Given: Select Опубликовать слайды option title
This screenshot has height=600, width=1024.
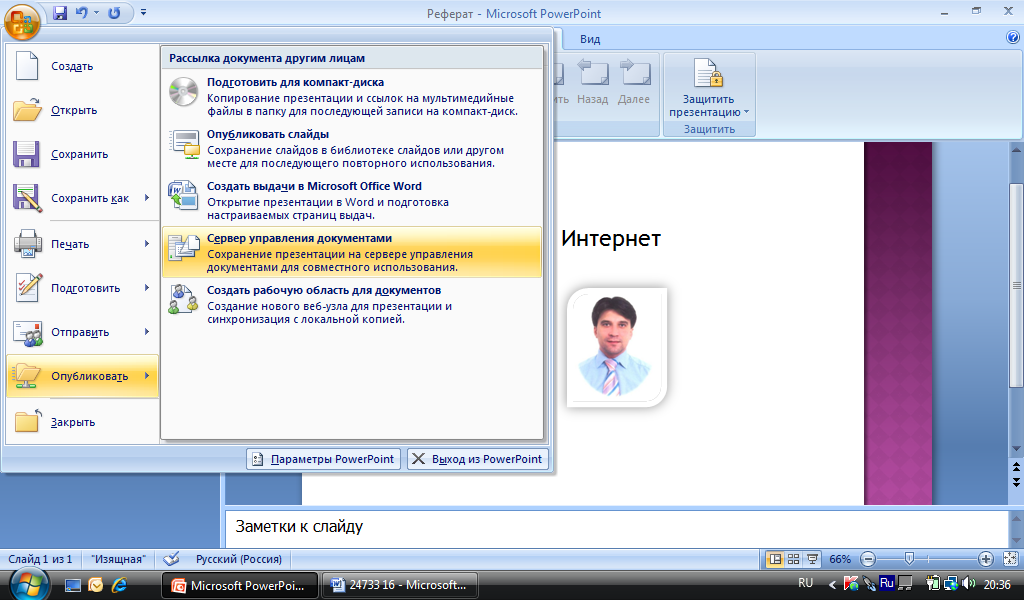Looking at the screenshot, I should pyautogui.click(x=268, y=134).
